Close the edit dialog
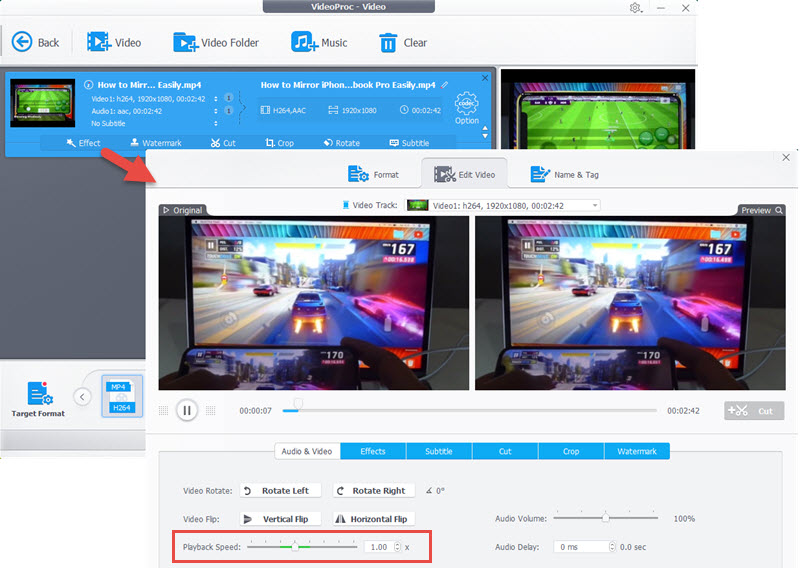Image resolution: width=800 pixels, height=568 pixels. click(786, 157)
